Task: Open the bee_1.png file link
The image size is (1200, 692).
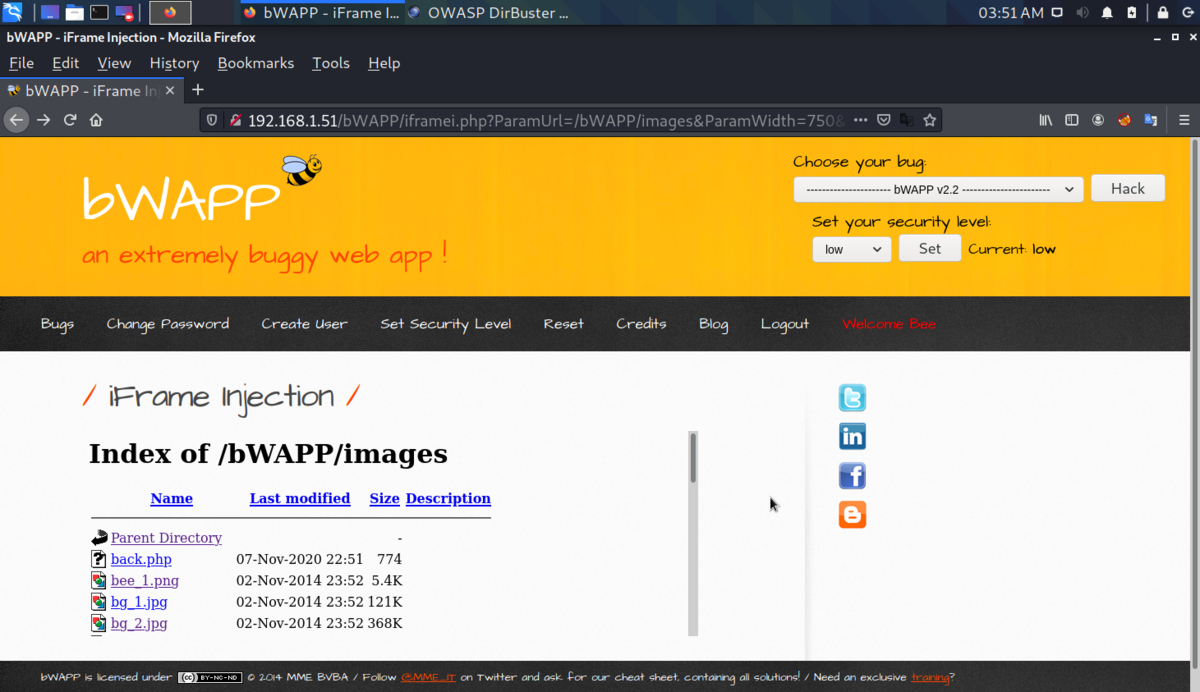Action: 145,581
